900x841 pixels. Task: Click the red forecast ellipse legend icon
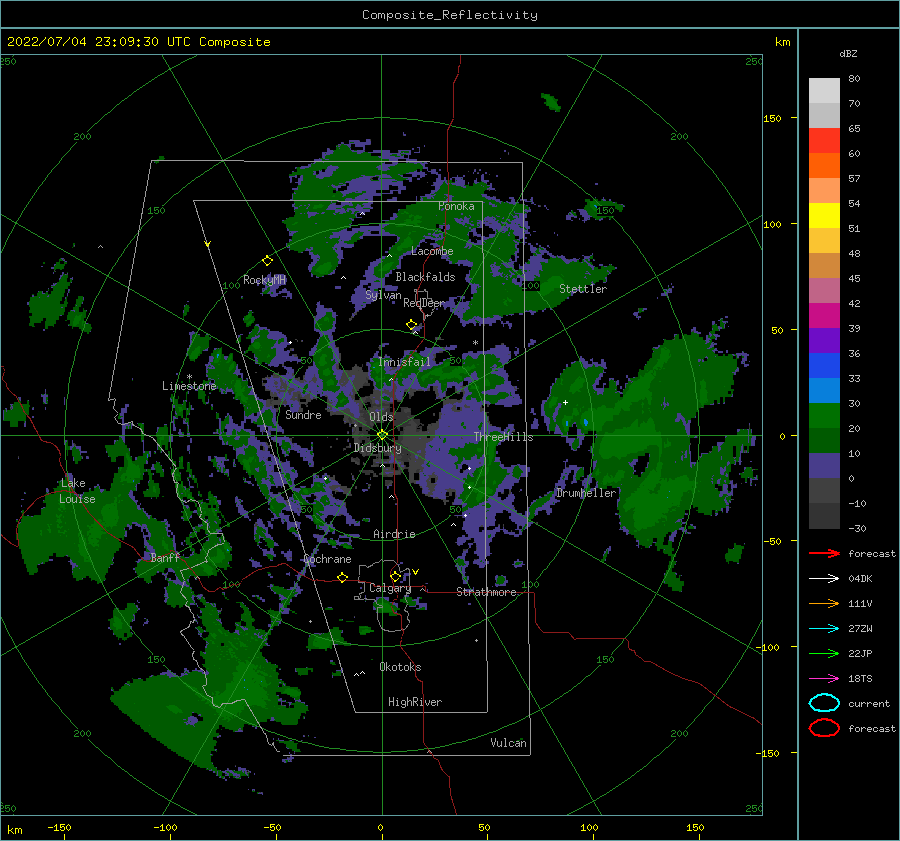pos(824,728)
